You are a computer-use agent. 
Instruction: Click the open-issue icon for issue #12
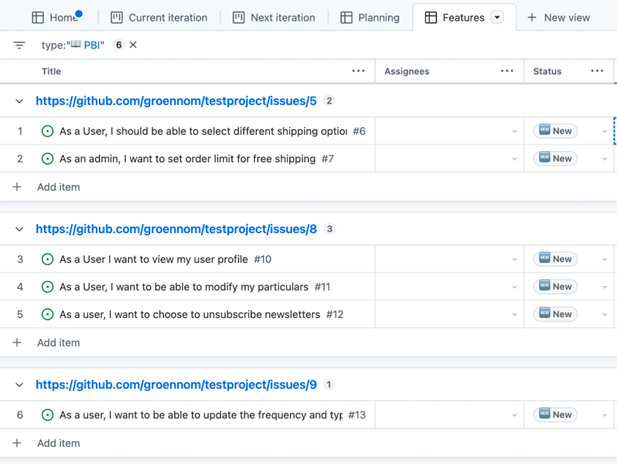pyautogui.click(x=47, y=314)
